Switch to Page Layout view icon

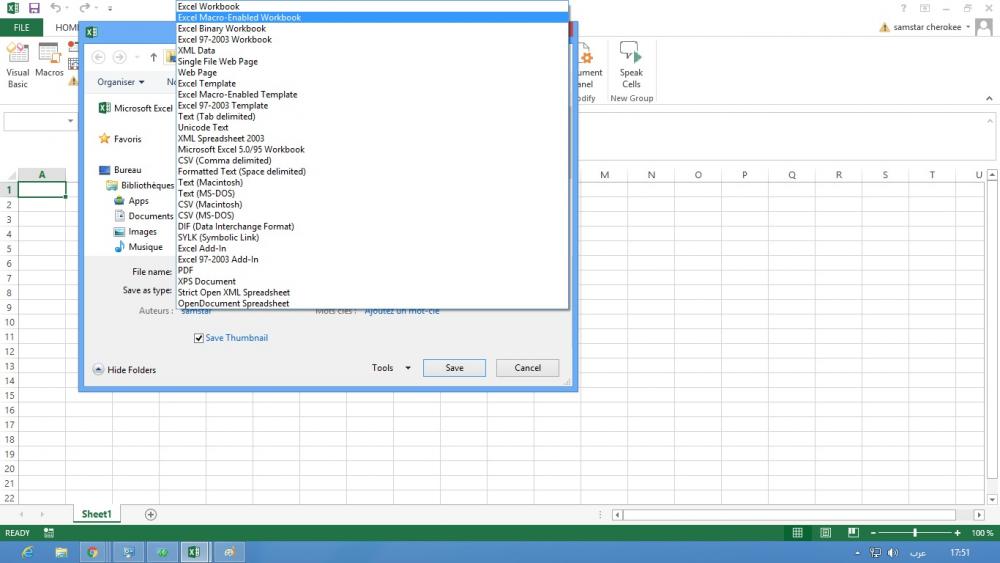point(825,532)
